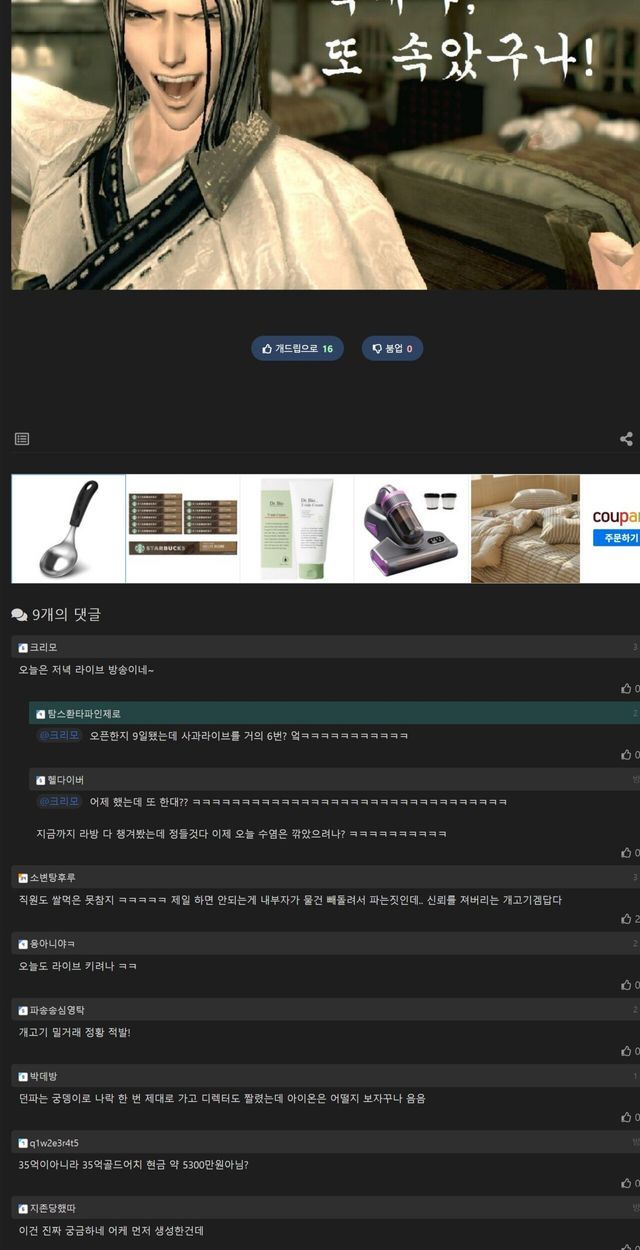Open the profile of user q1w2e3r4t5

click(x=54, y=1142)
